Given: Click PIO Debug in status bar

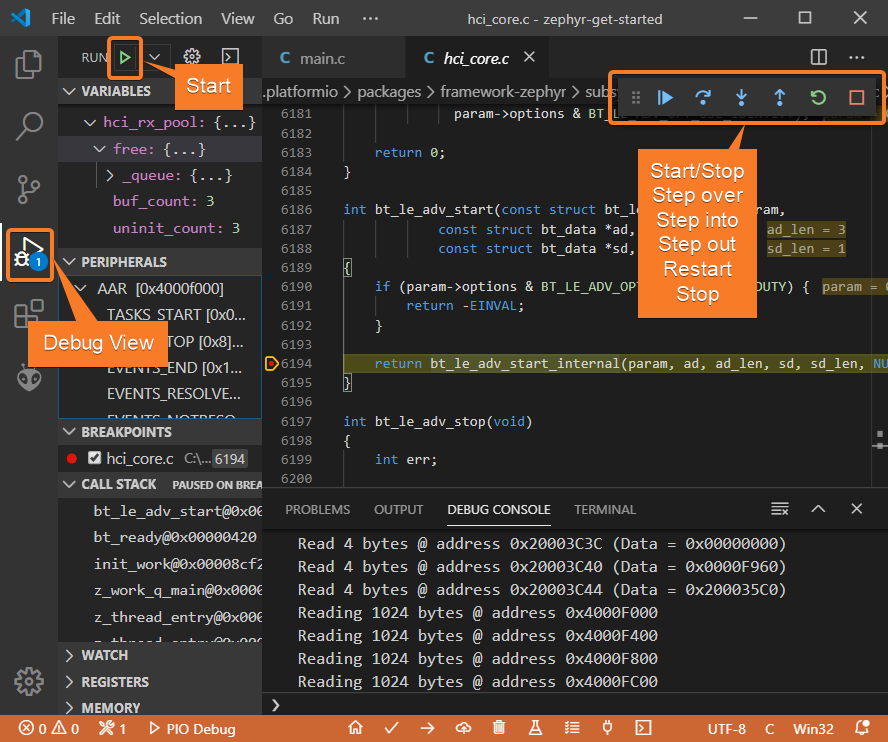Looking at the screenshot, I should tap(193, 728).
